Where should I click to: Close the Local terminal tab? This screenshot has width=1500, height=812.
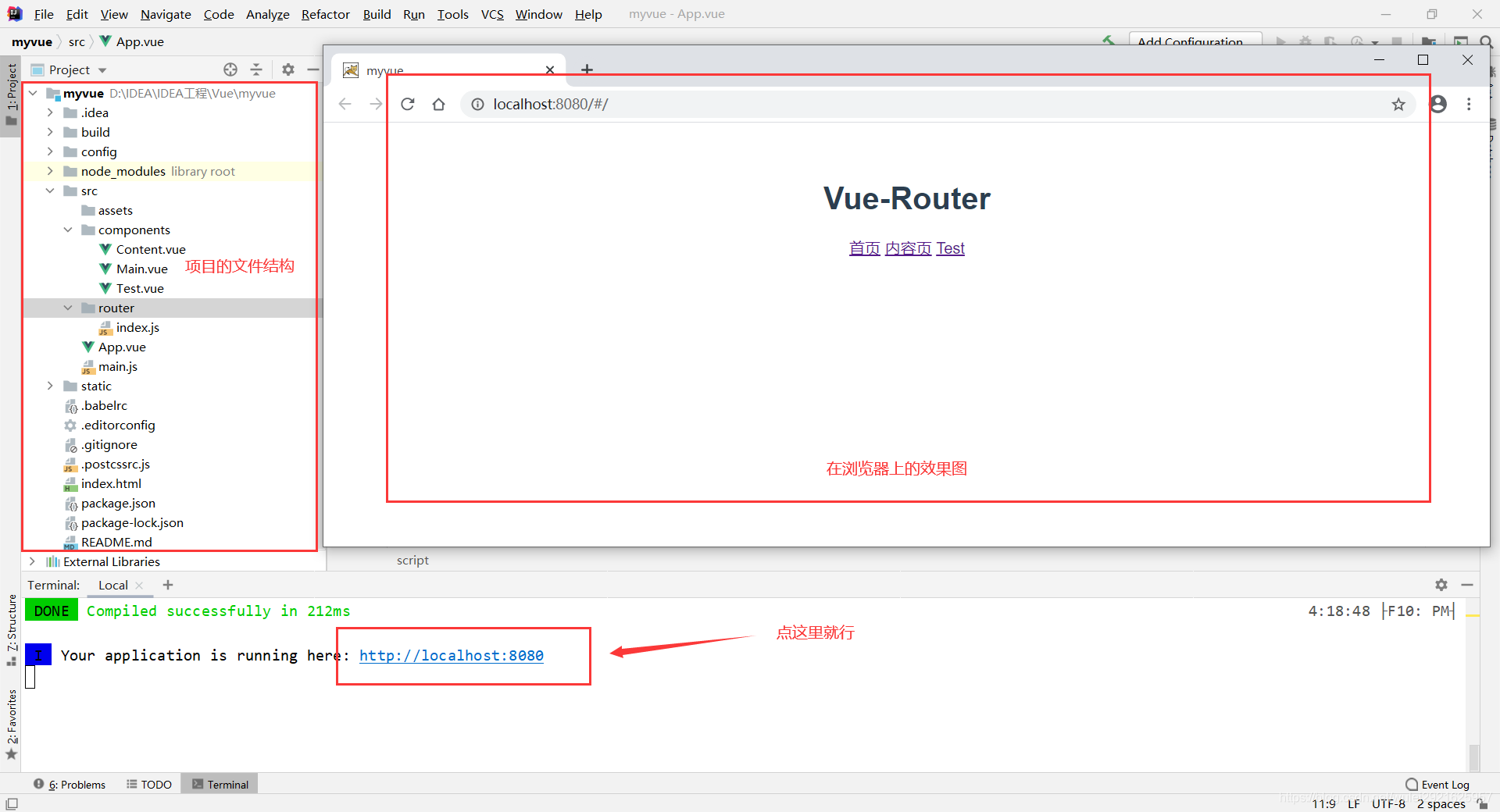(x=139, y=586)
